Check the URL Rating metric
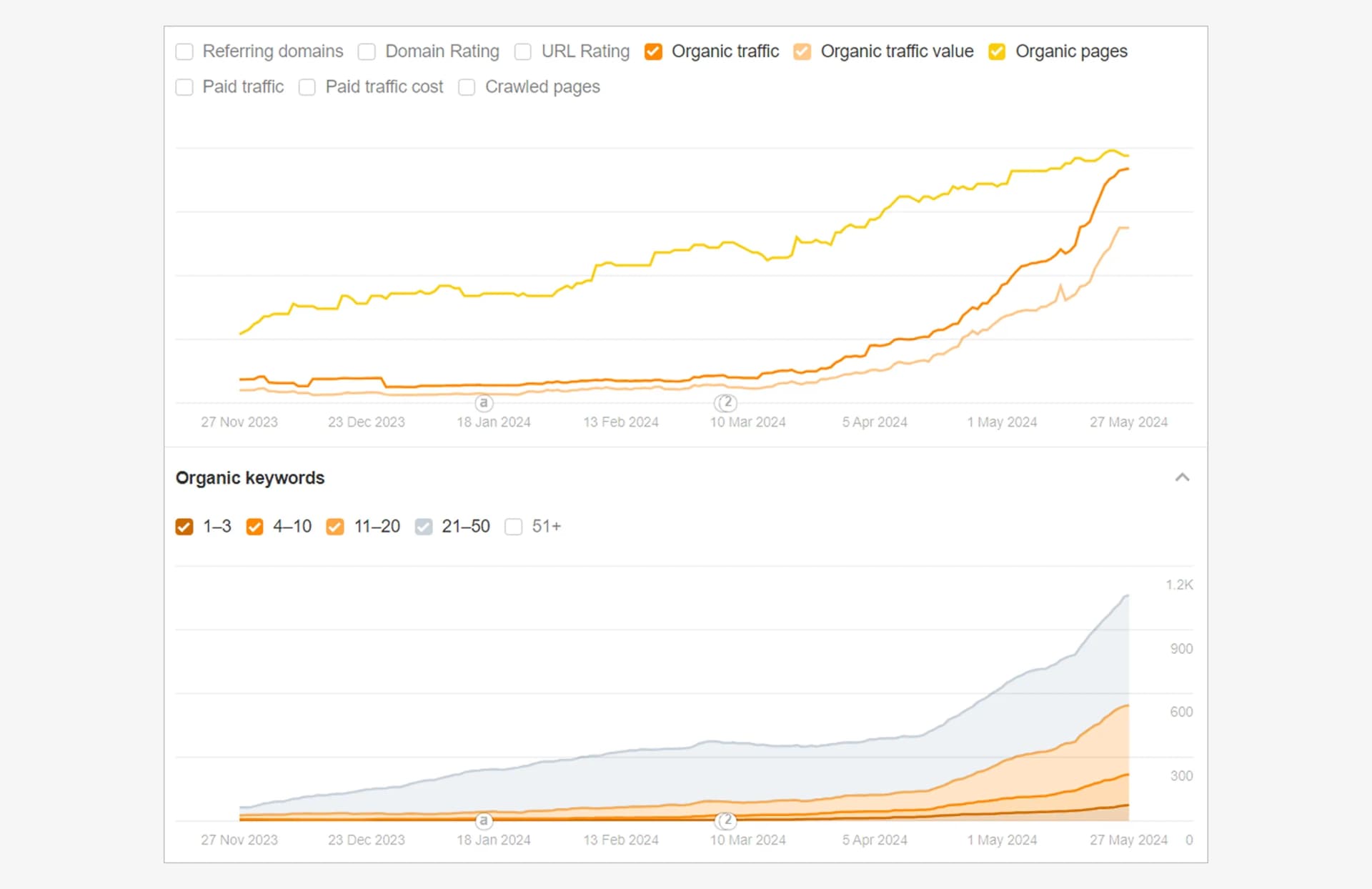Viewport: 1372px width, 889px height. click(523, 51)
